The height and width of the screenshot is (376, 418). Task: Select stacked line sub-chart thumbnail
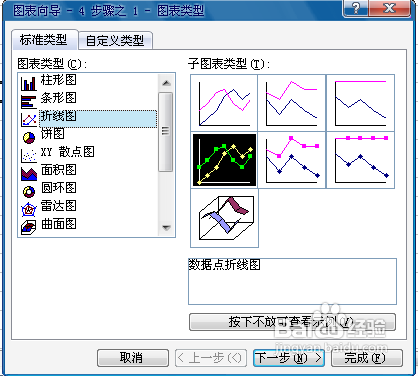point(292,103)
